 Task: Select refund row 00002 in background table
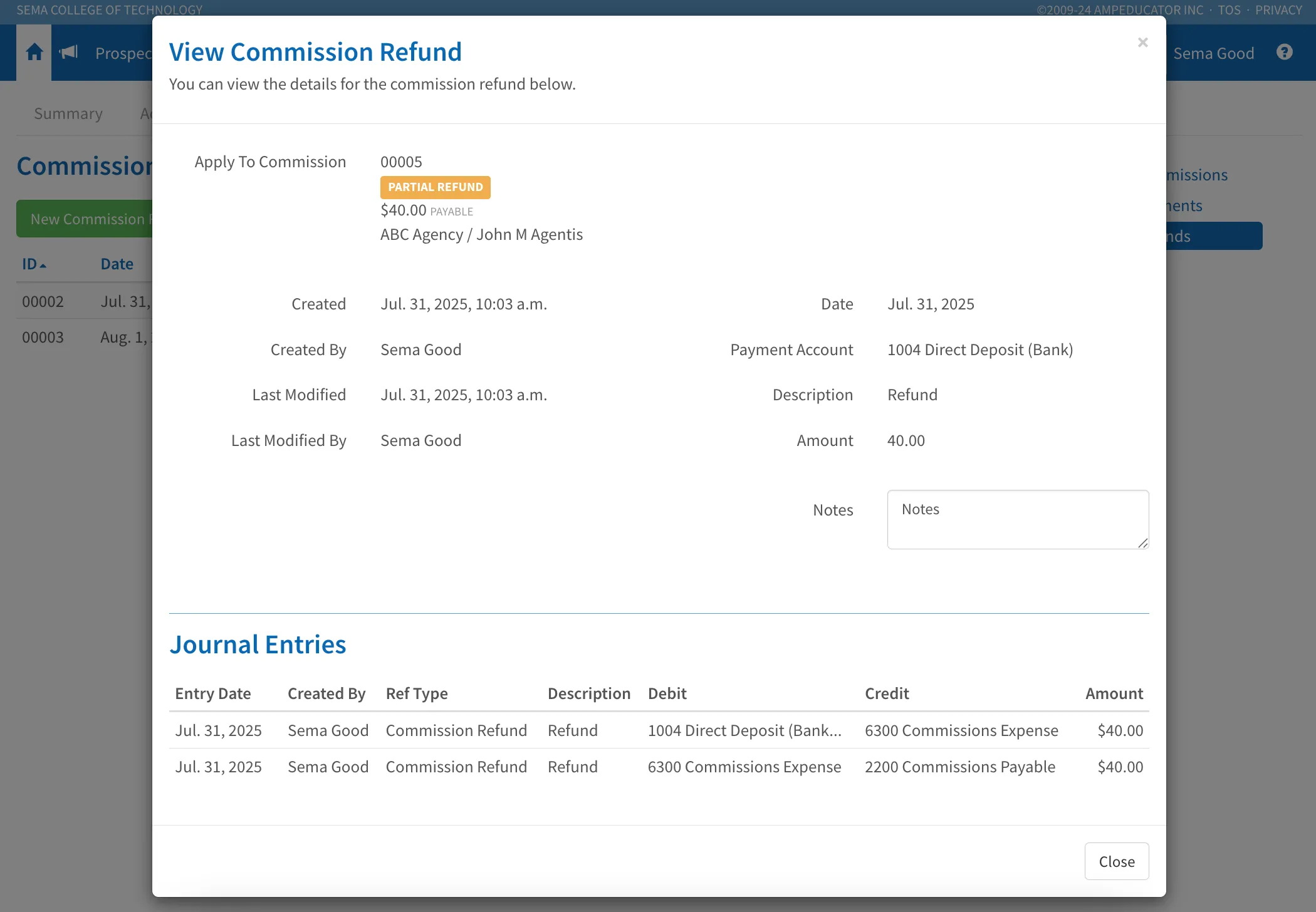85,302
